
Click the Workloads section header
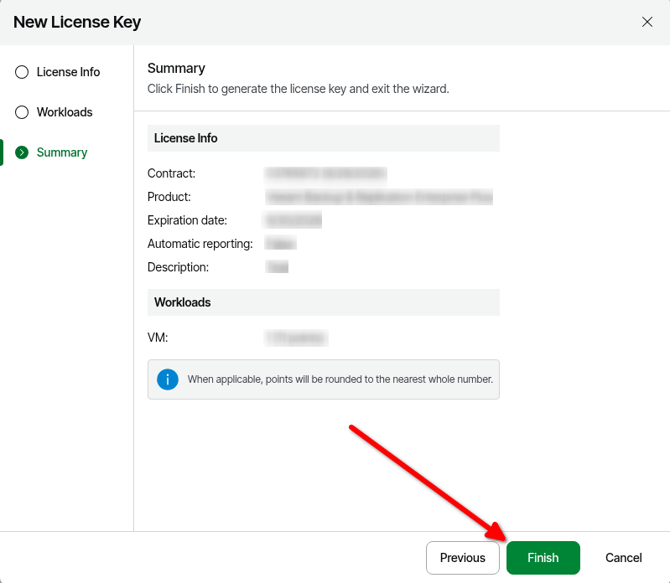point(182,302)
